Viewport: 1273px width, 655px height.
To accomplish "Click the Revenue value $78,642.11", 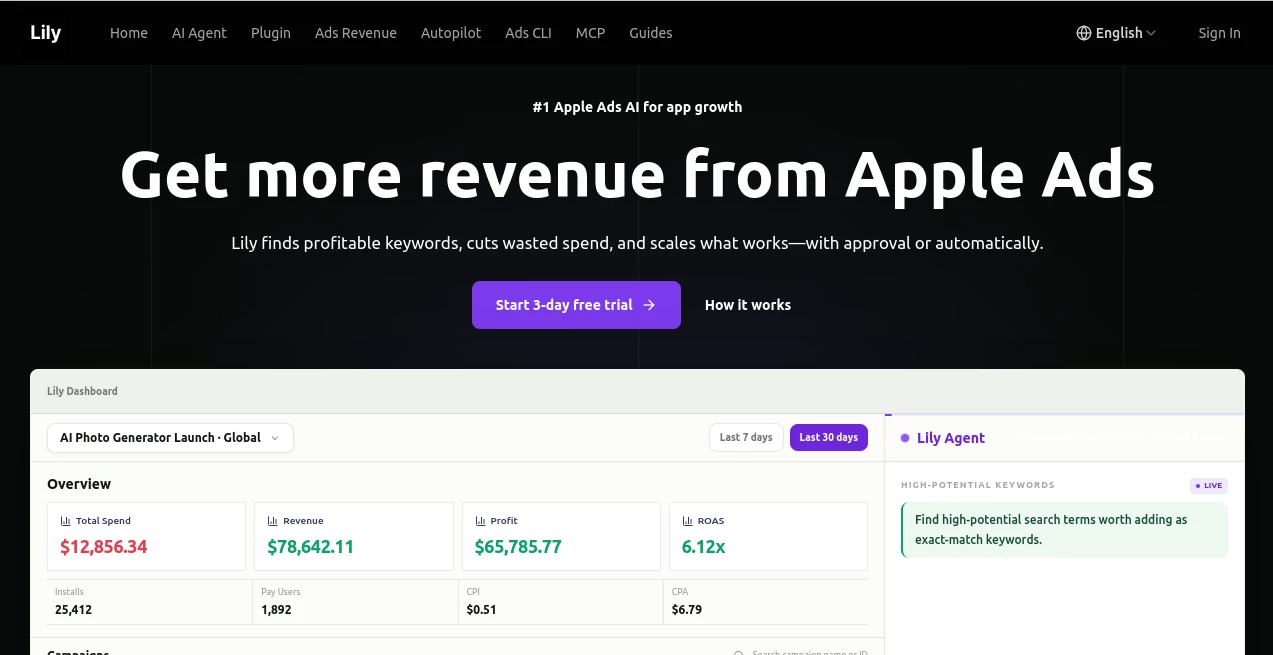I will 310,547.
